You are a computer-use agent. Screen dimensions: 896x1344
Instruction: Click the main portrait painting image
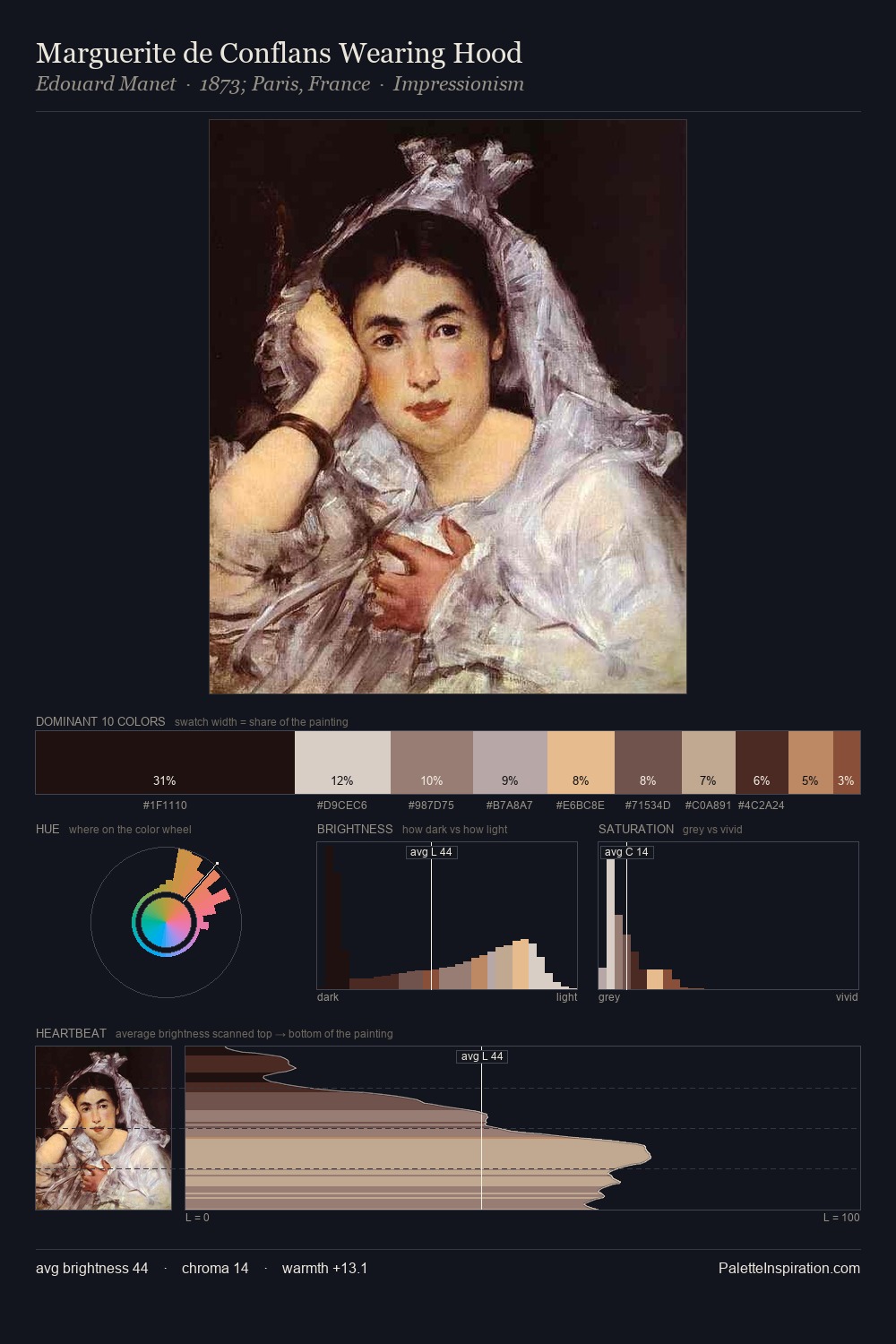tap(448, 407)
